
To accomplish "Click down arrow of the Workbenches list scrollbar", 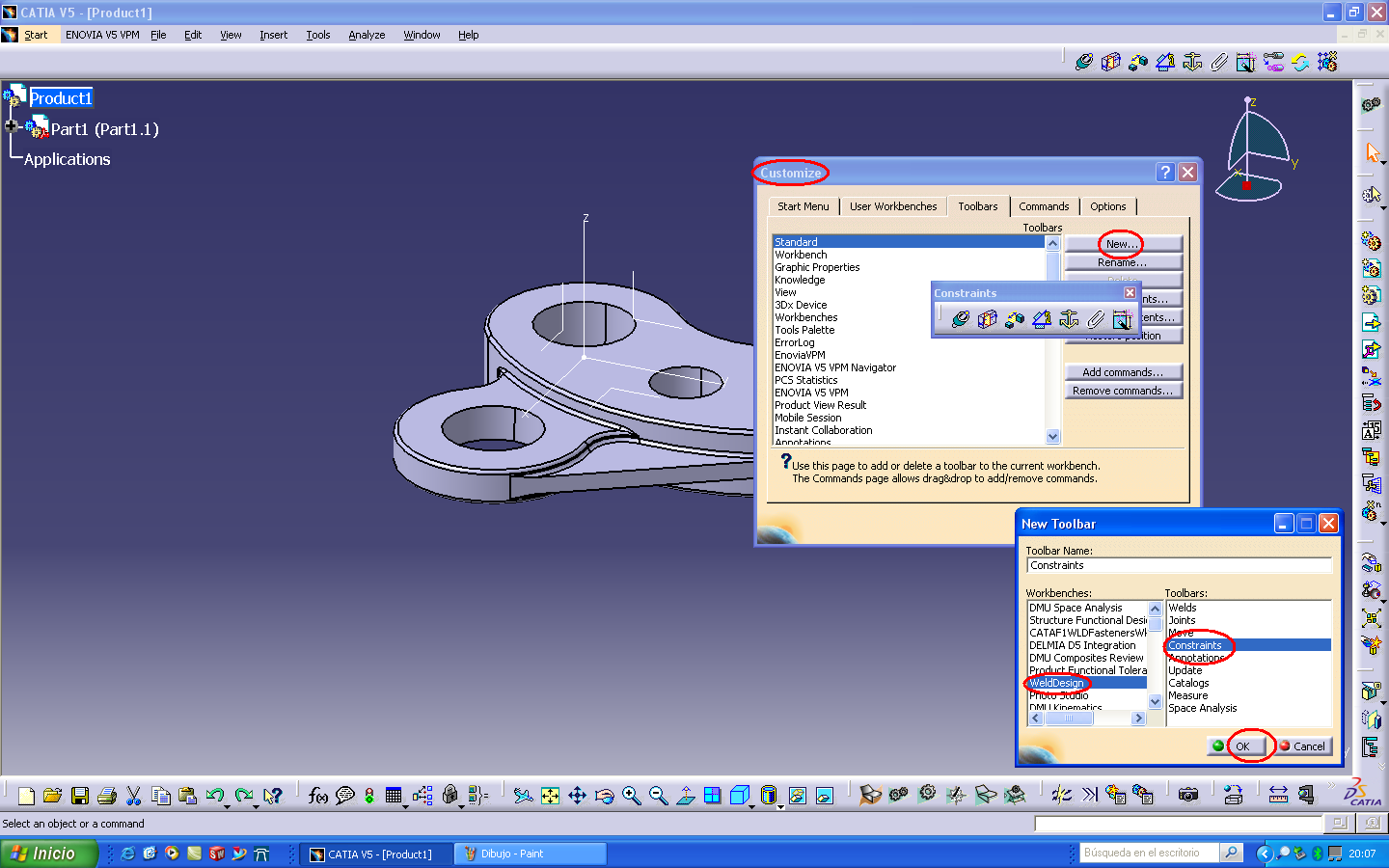I will pos(1155,702).
